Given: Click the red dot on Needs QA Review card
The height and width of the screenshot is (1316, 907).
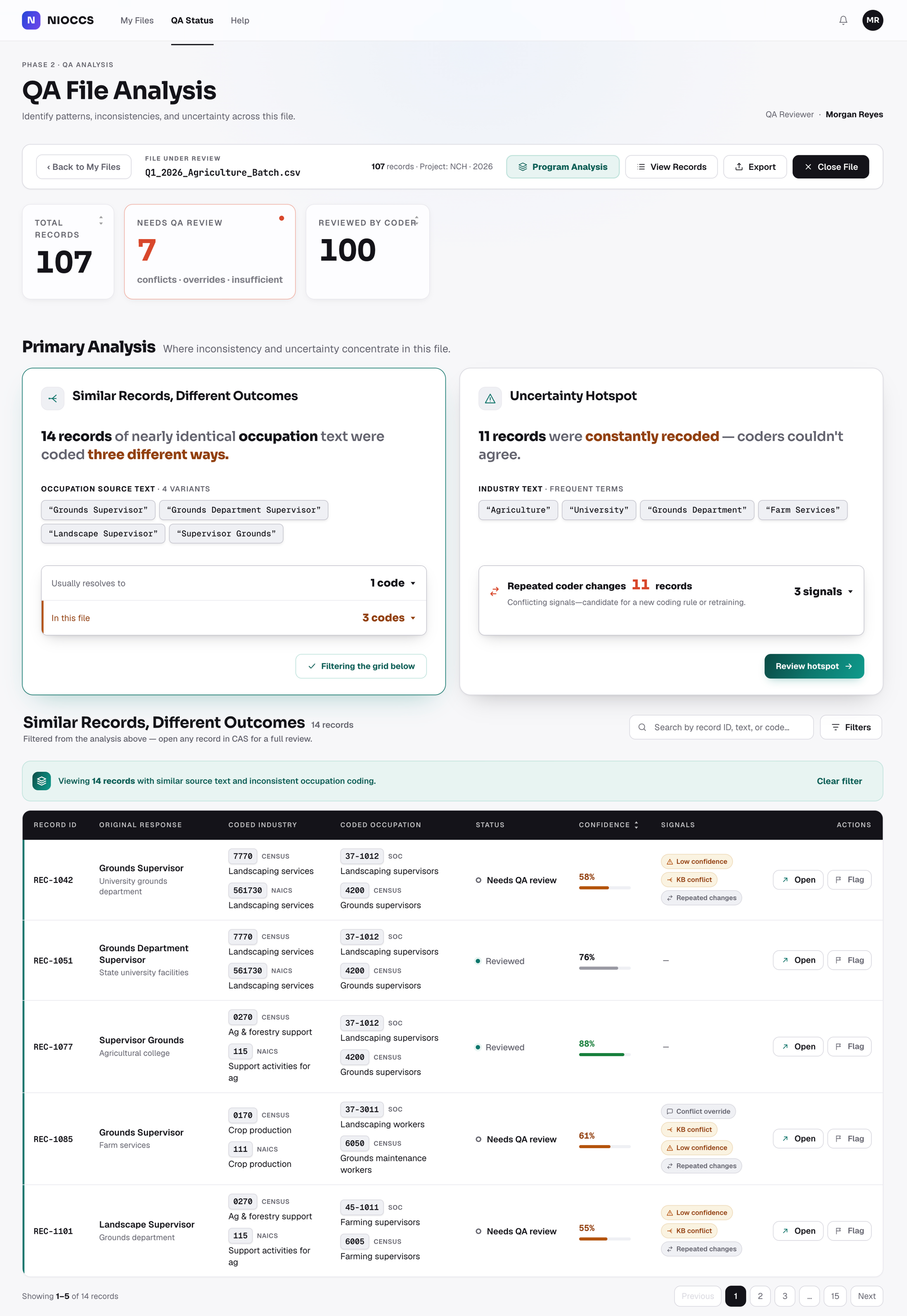Looking at the screenshot, I should pyautogui.click(x=281, y=218).
